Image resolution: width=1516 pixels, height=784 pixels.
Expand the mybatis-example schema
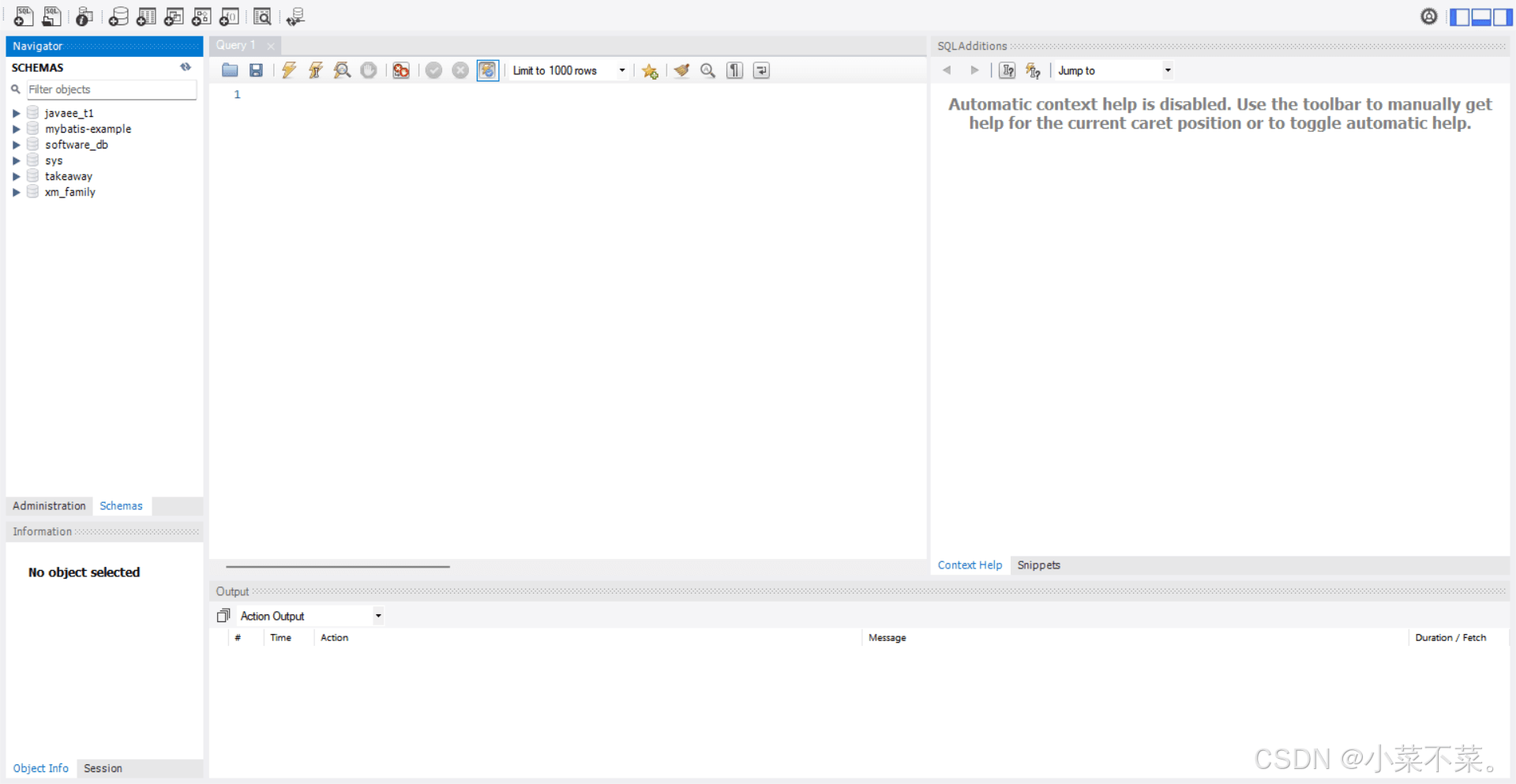16,129
